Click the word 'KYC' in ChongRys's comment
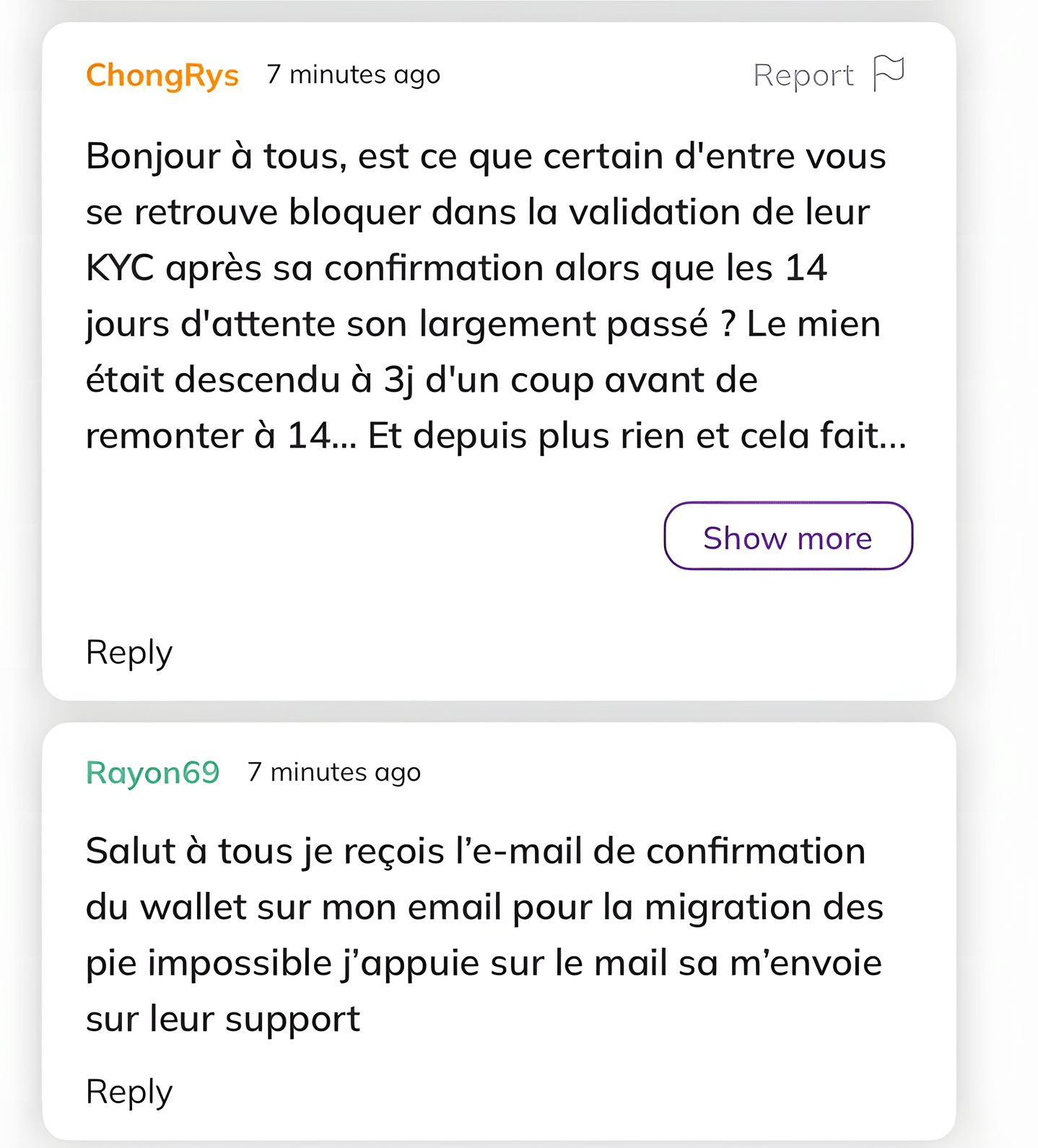 120,268
